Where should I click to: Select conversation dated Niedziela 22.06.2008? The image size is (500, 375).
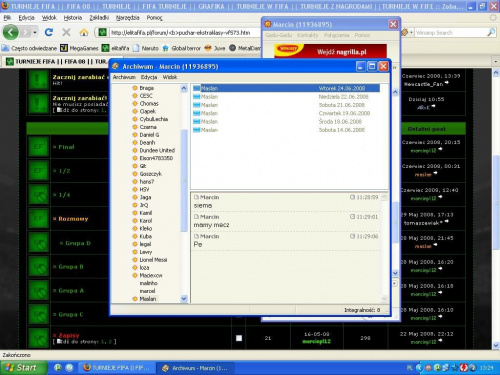(286, 97)
